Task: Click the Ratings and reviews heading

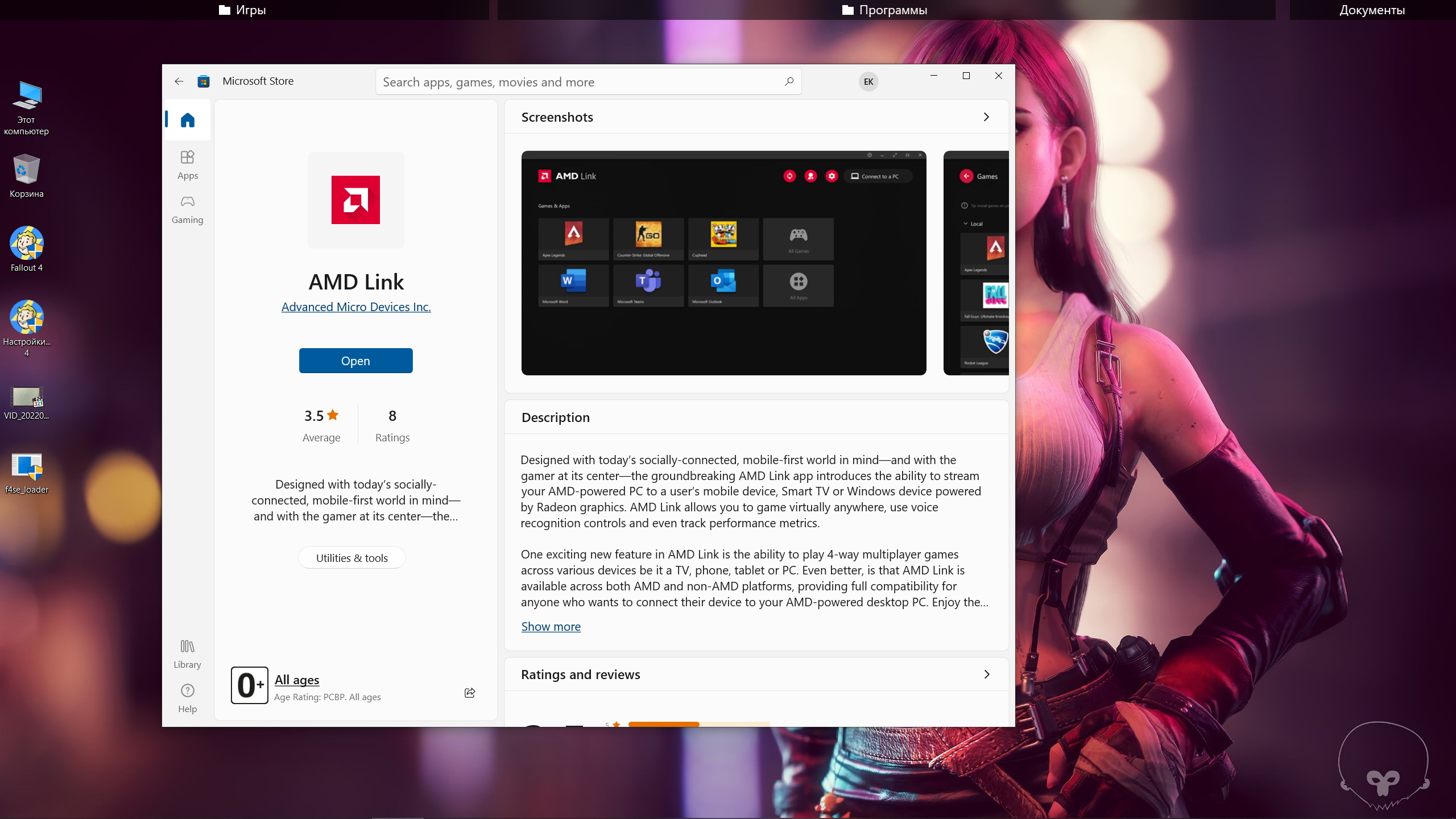Action: click(x=581, y=675)
